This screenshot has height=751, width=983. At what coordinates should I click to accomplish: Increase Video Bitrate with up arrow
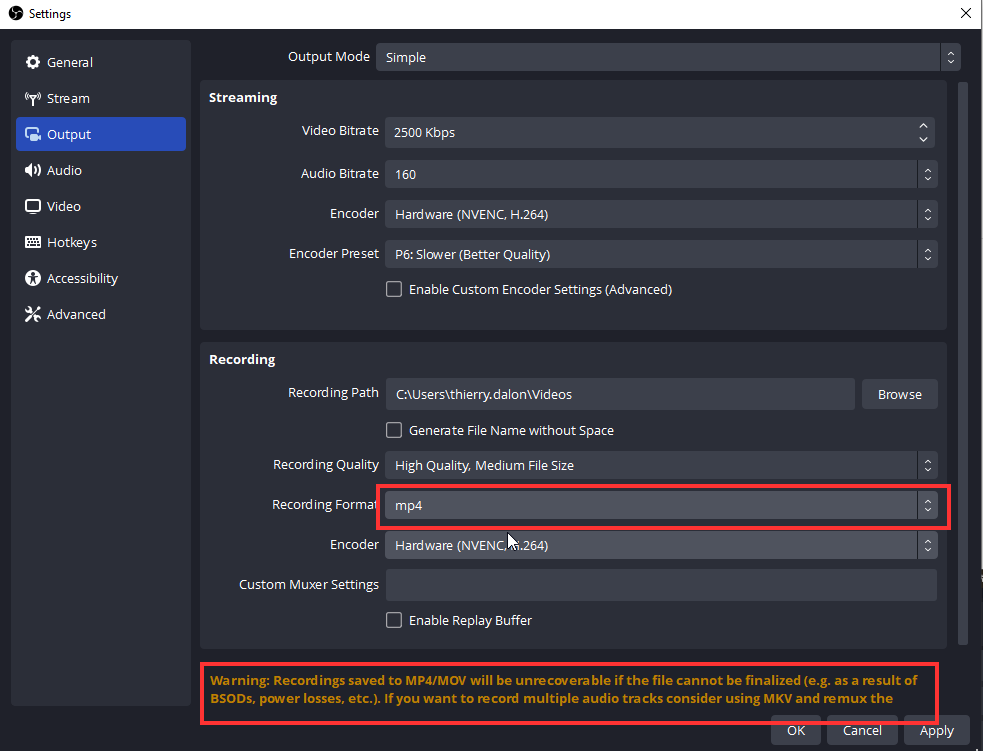(923, 126)
